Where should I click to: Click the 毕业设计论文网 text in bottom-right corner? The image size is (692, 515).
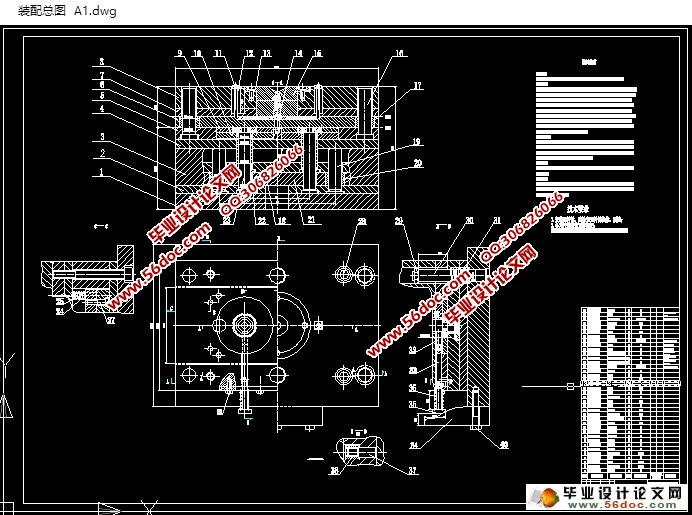(x=625, y=492)
